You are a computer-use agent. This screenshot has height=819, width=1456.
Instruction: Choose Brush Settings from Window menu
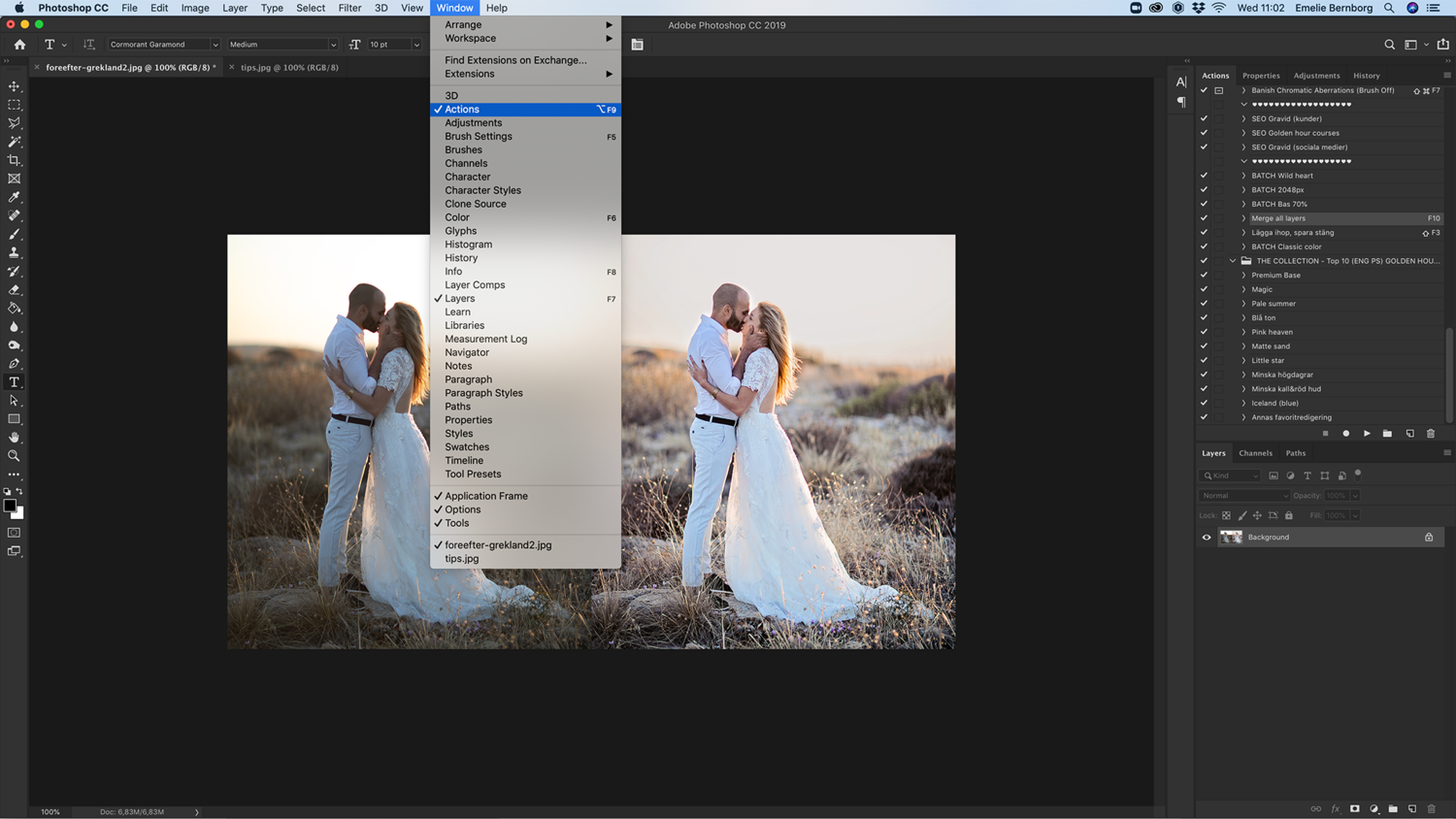(479, 137)
